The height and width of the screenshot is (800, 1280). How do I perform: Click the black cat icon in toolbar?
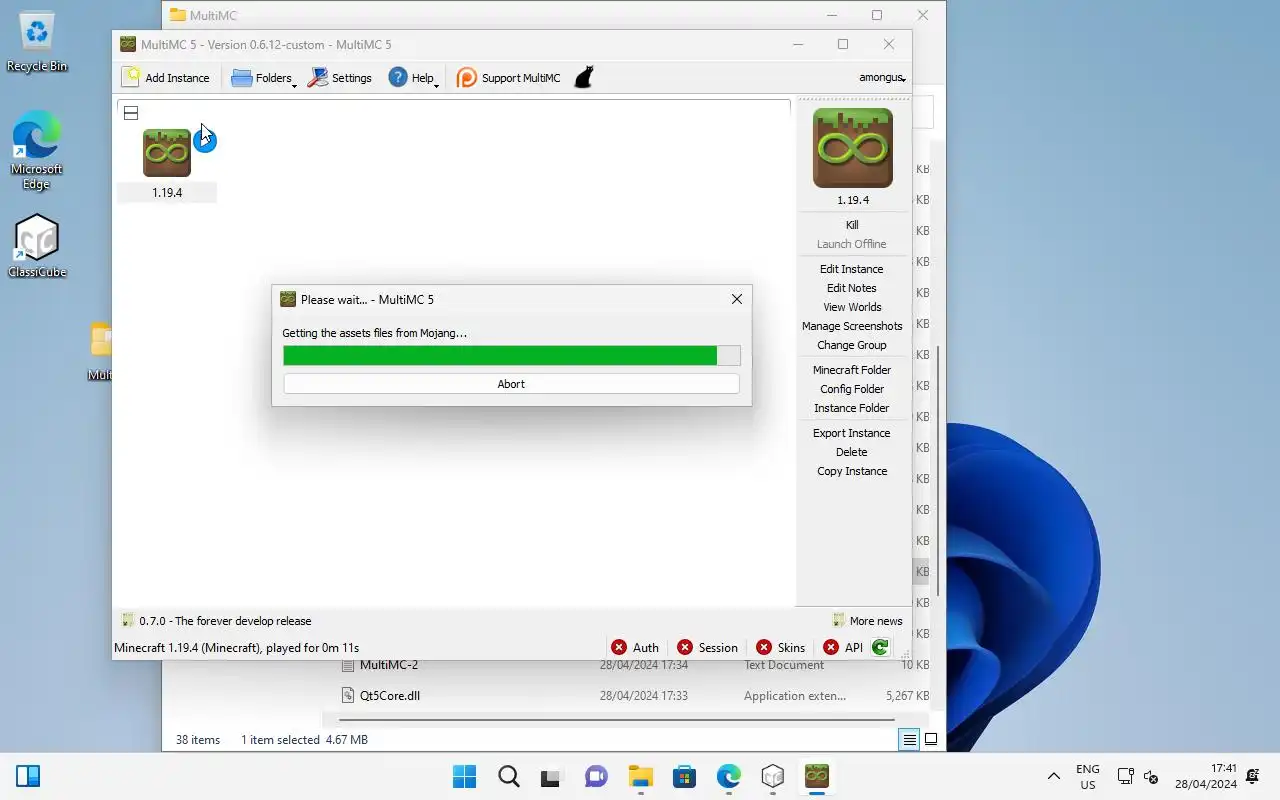coord(584,77)
